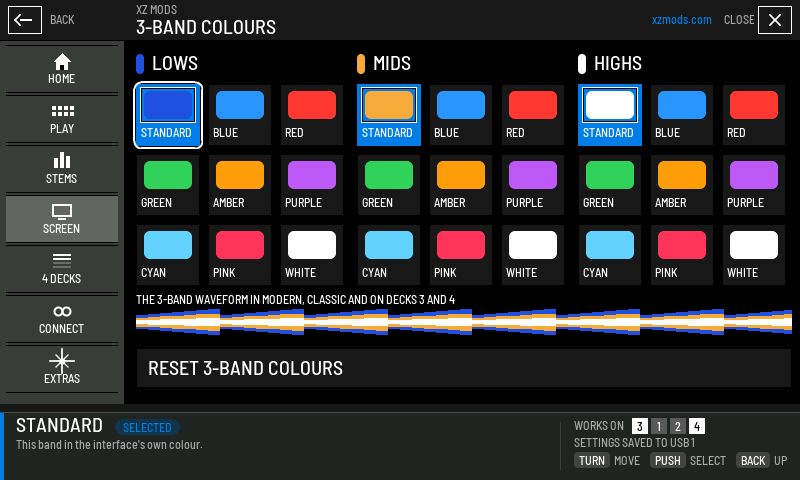This screenshot has width=800, height=480.
Task: Set Highs band colour to Cyan
Action: pos(610,255)
